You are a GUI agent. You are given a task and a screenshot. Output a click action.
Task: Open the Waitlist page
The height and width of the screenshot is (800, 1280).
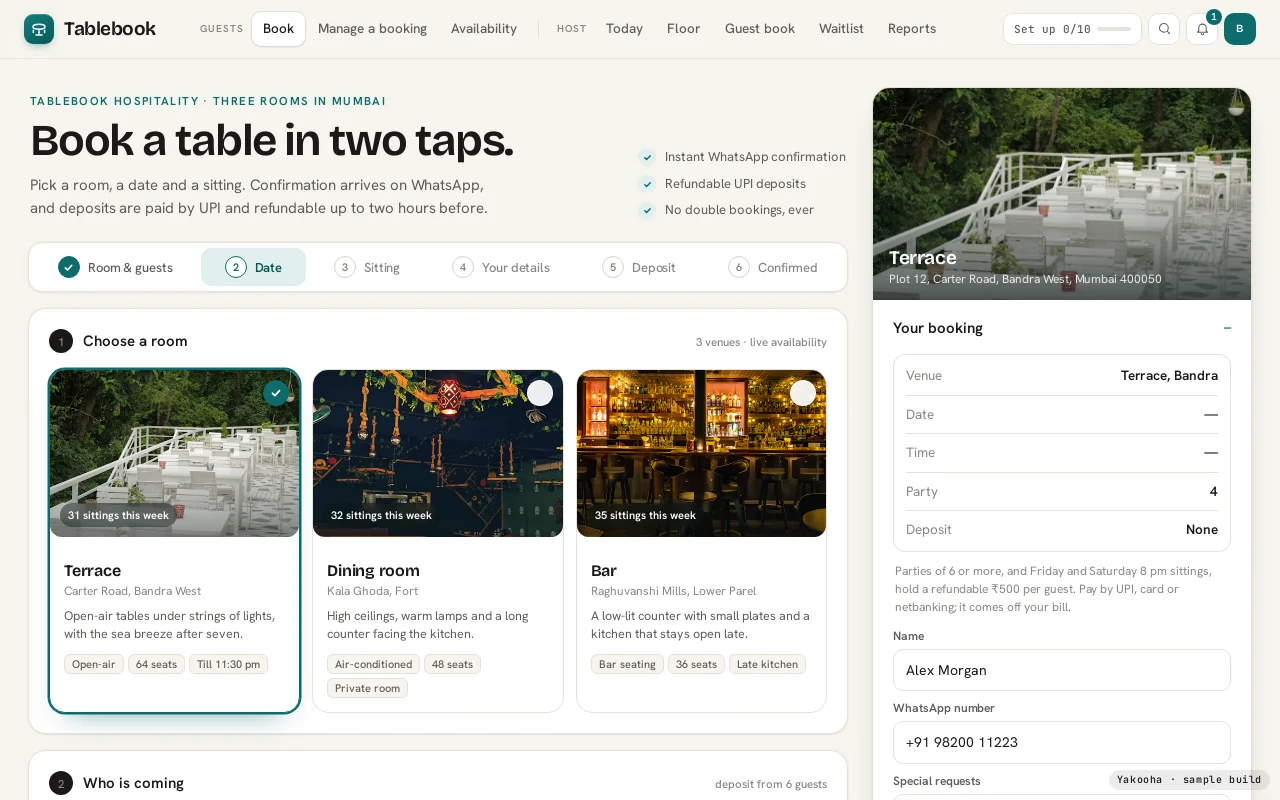(841, 29)
